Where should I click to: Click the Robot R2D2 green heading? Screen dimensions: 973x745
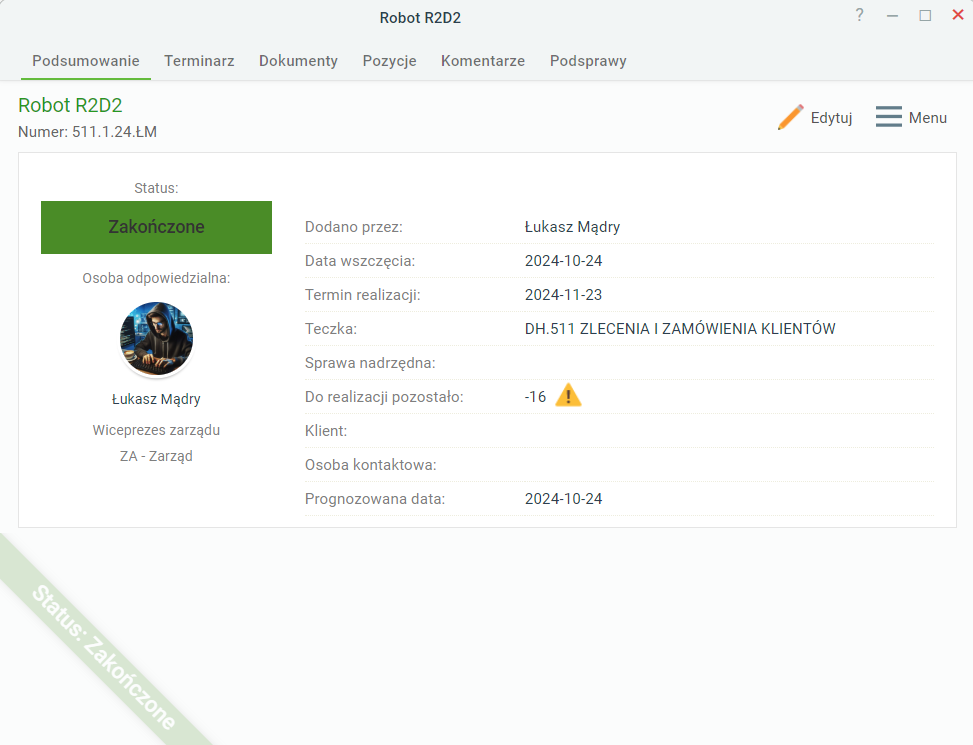pos(70,105)
